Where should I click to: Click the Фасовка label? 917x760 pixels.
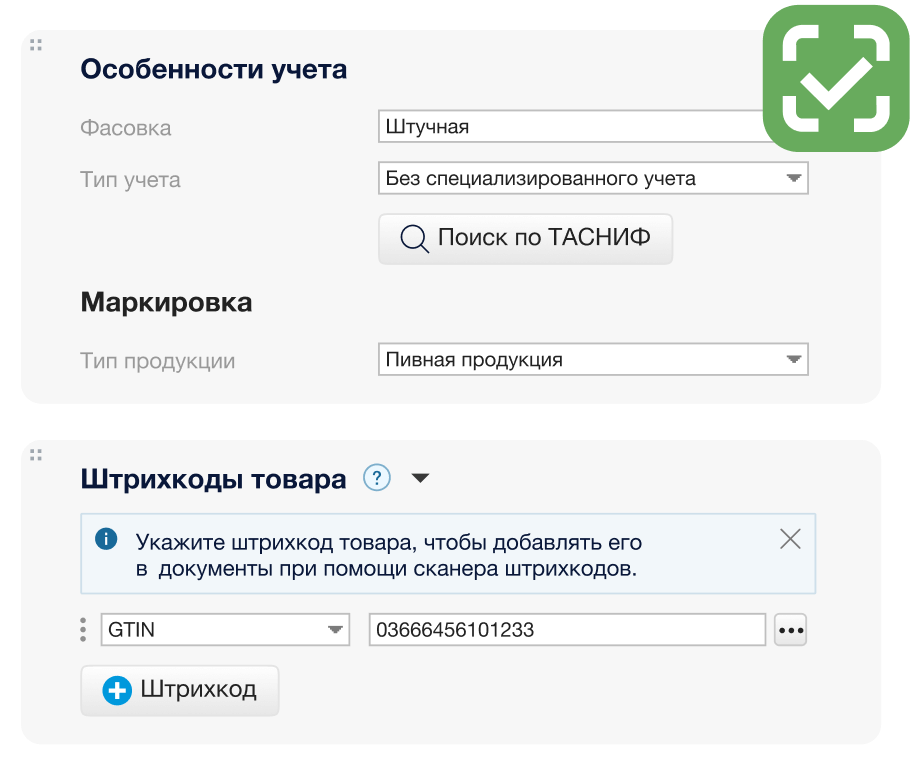126,128
